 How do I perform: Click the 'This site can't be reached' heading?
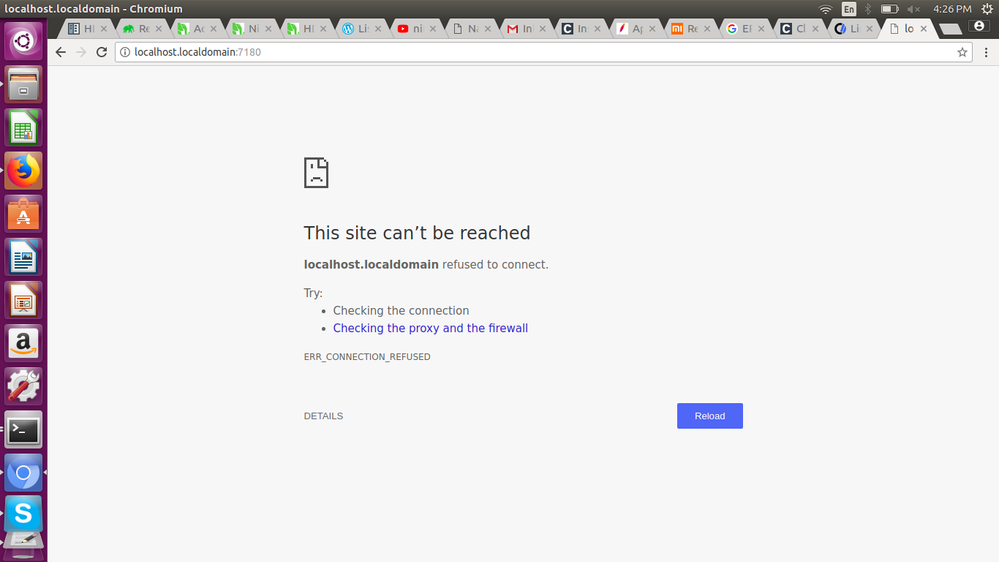pyautogui.click(x=417, y=233)
